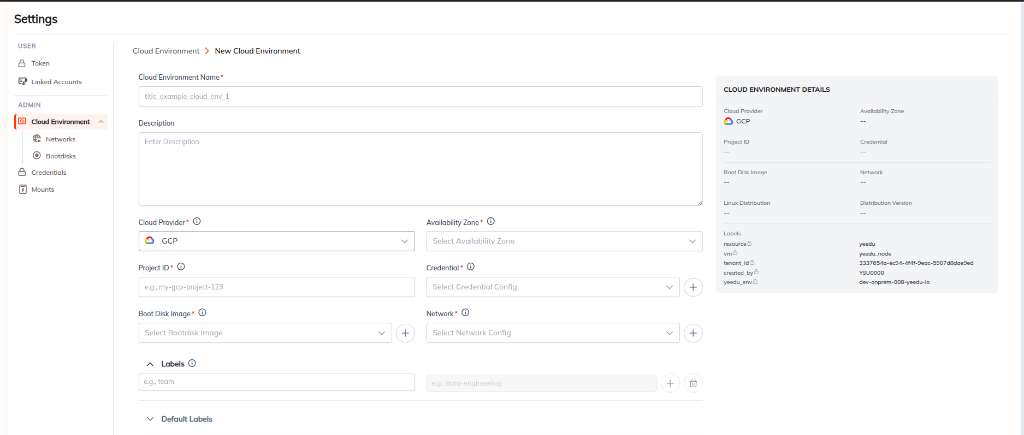
Task: Open the Token settings page
Action: pyautogui.click(x=40, y=63)
